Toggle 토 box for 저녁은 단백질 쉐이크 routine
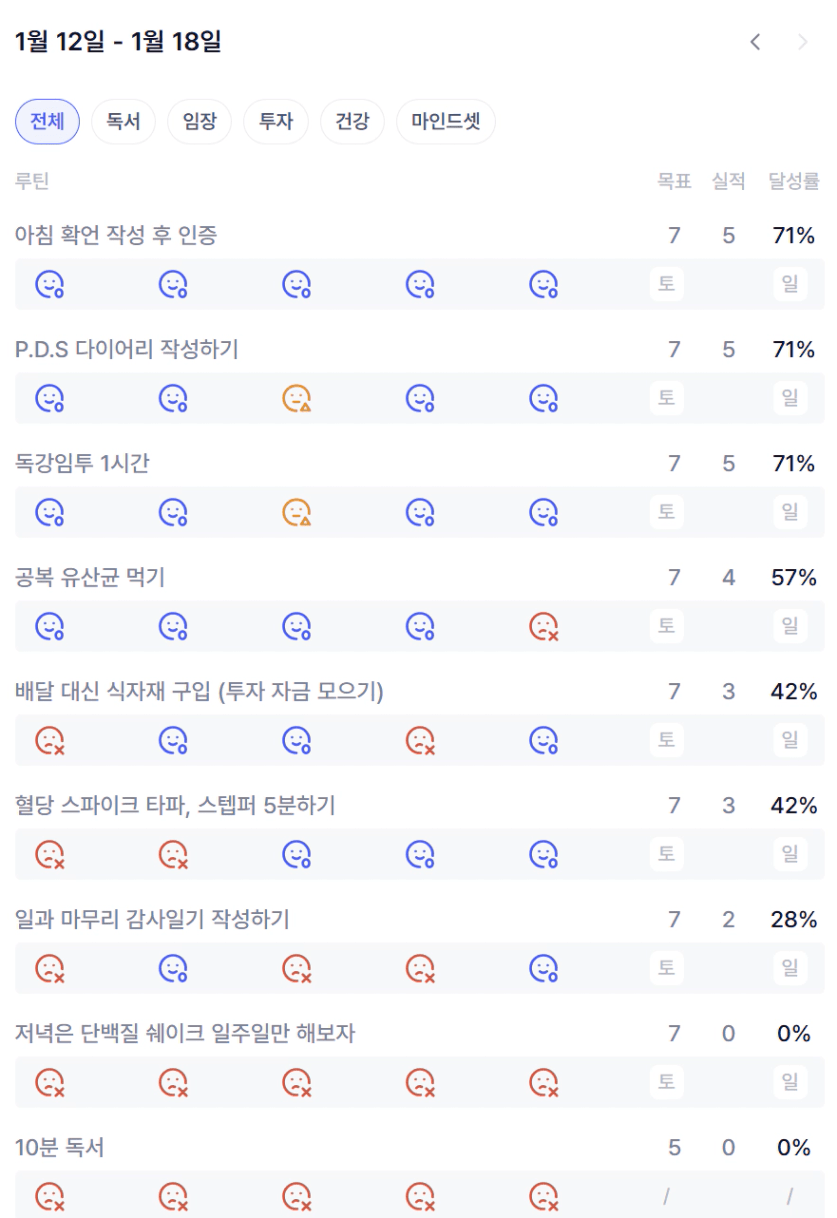837x1218 pixels. tap(666, 1082)
